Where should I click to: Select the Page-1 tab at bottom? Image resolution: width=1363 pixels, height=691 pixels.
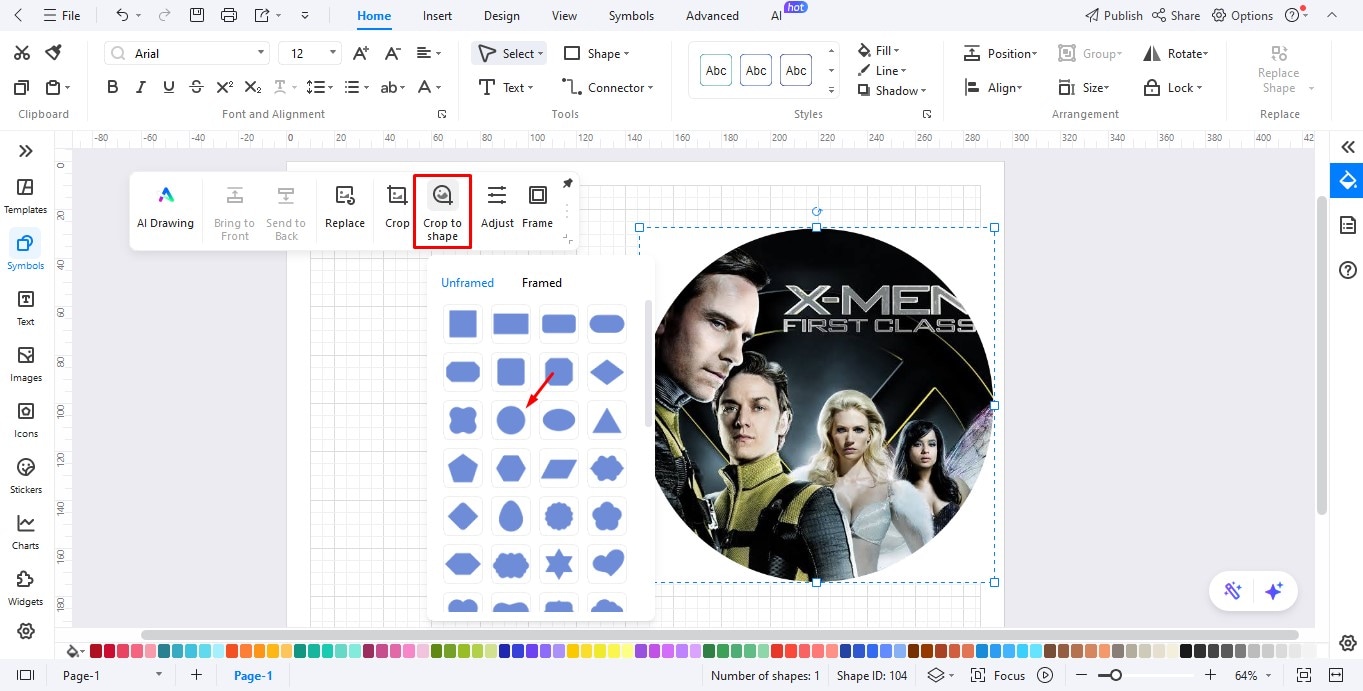pyautogui.click(x=253, y=675)
